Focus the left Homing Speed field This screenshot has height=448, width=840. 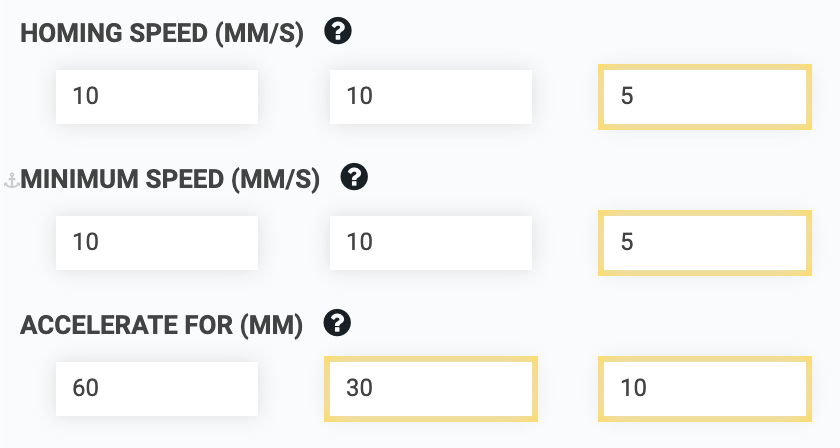point(157,97)
